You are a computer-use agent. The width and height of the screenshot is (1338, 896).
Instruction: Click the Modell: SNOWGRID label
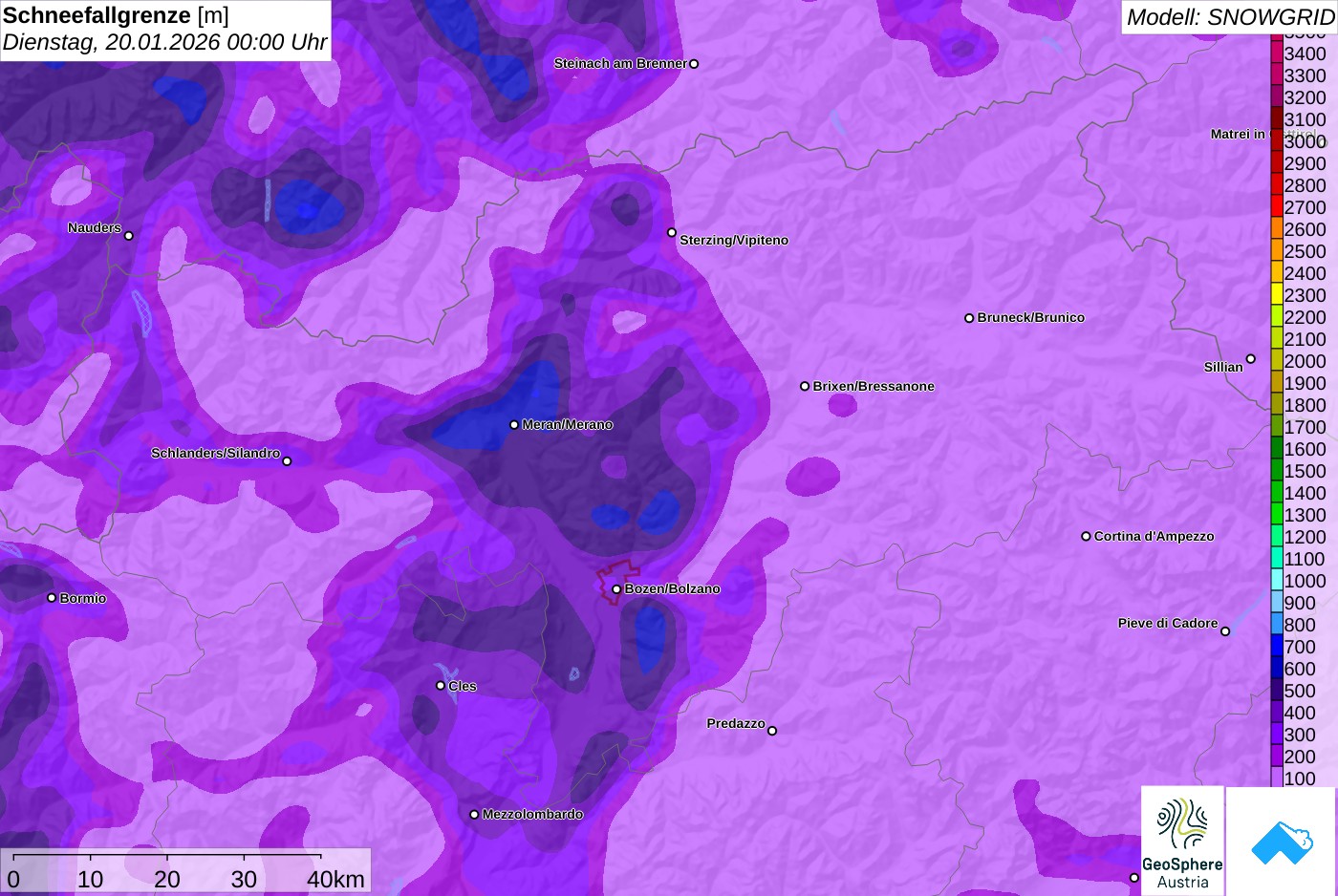1230,17
